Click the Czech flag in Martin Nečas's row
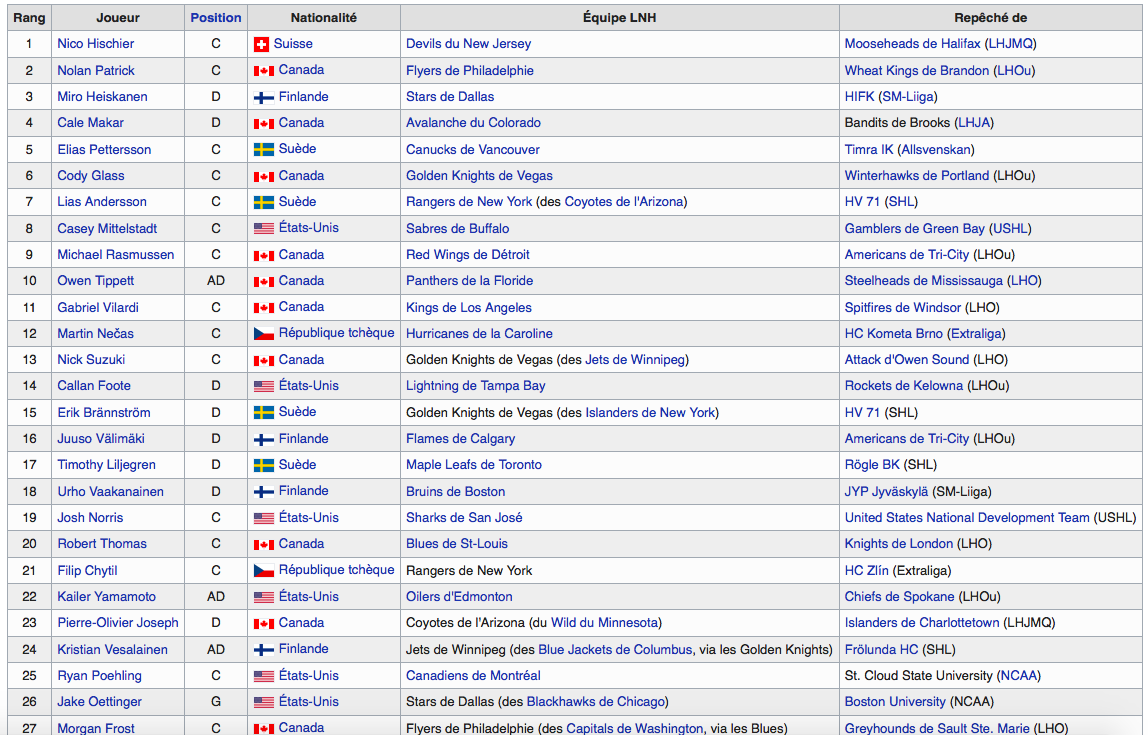This screenshot has height=735, width=1148. (264, 334)
